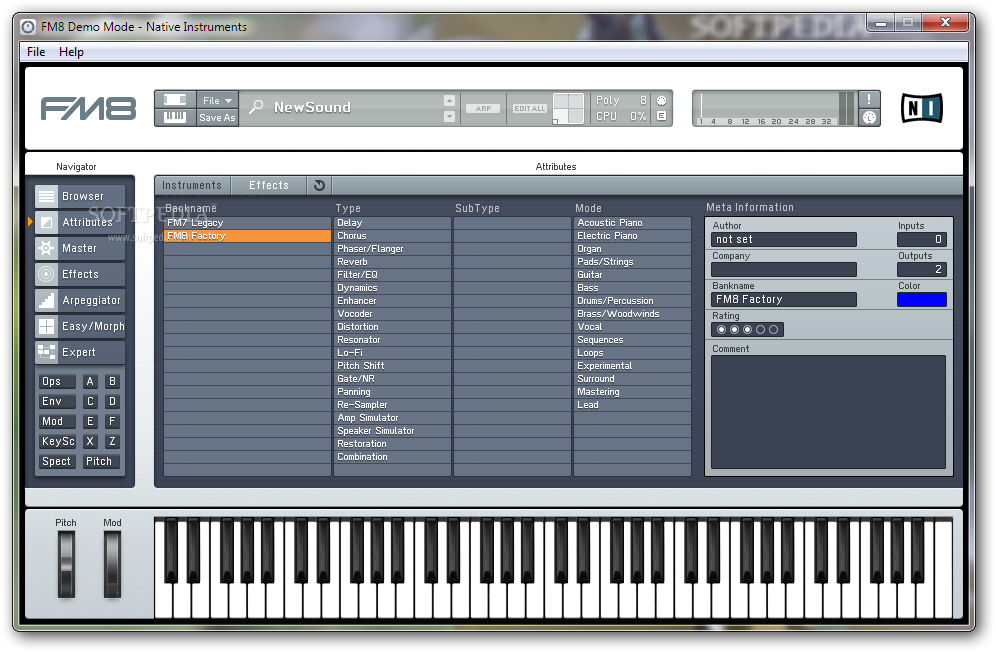Image resolution: width=996 pixels, height=652 pixels.
Task: Select 'FM7 Legacy' bank
Action: [x=247, y=223]
